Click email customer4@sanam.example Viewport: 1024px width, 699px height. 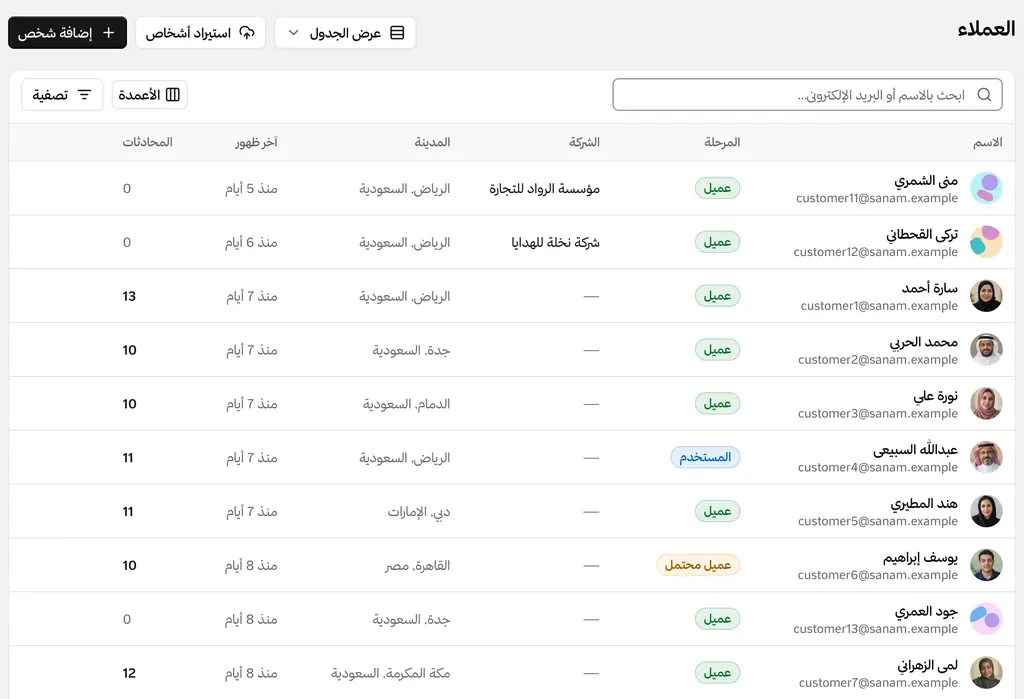coord(878,467)
